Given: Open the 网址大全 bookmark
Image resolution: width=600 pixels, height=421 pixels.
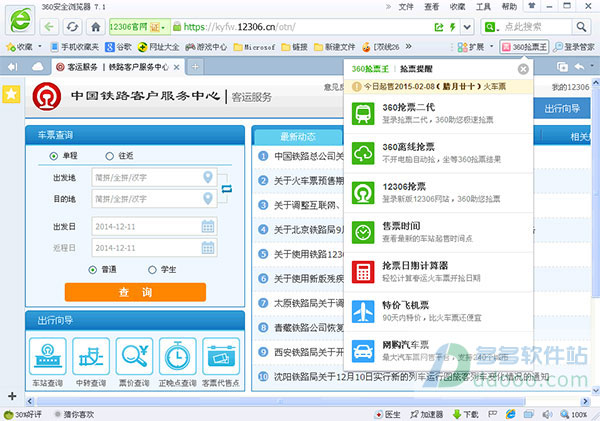Looking at the screenshot, I should 158,47.
